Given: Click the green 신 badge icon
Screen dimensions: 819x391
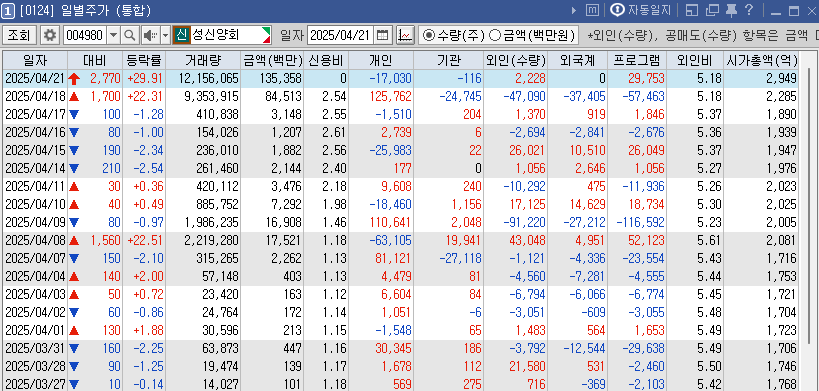Looking at the screenshot, I should (181, 35).
